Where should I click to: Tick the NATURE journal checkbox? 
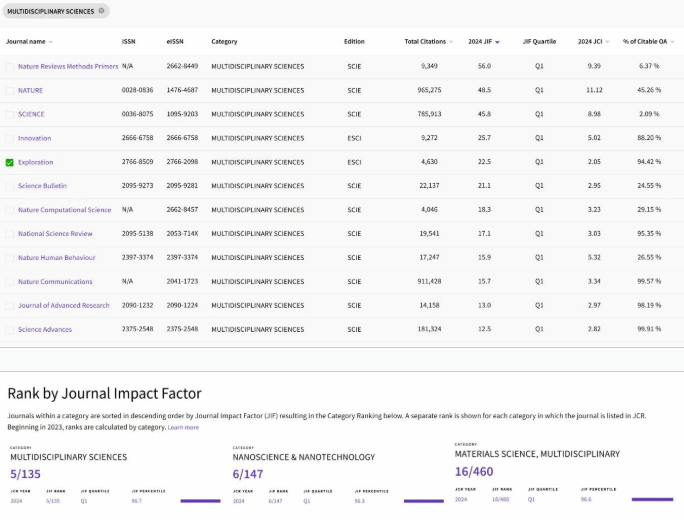(10, 91)
